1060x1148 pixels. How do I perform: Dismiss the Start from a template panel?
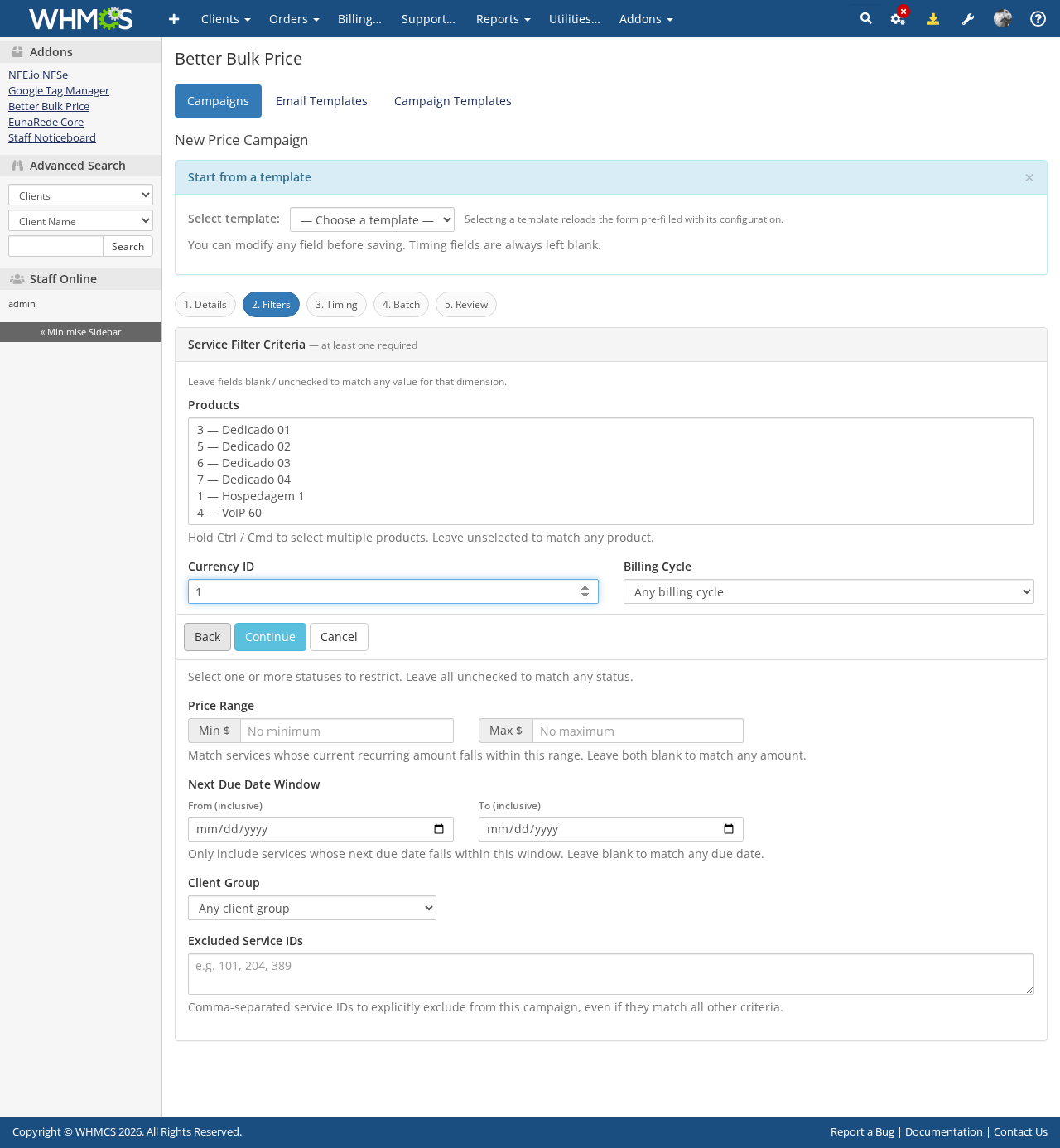coord(1029,177)
